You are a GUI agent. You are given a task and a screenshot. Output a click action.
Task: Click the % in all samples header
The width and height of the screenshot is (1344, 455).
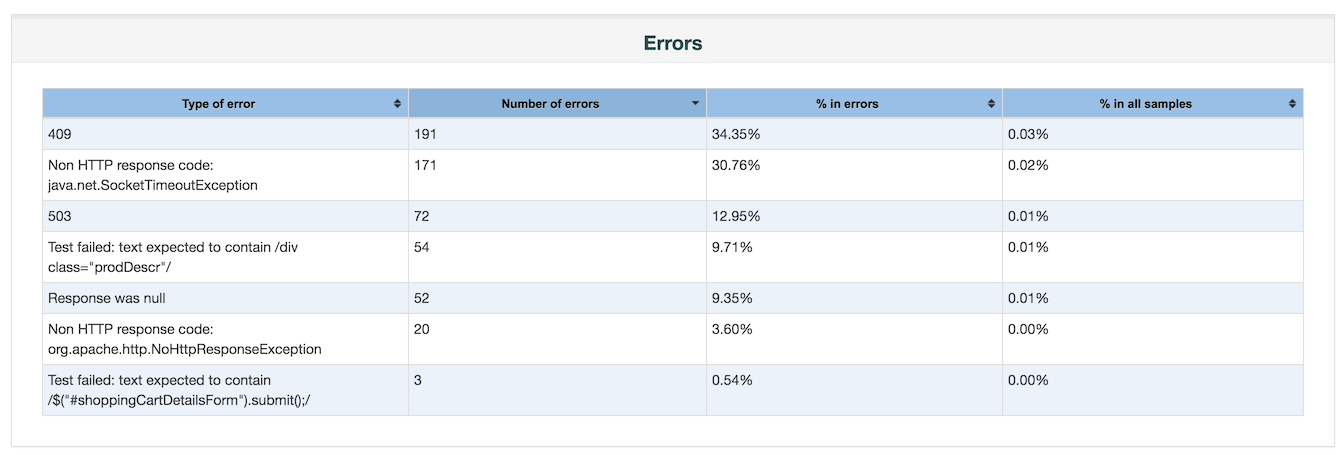click(1145, 104)
